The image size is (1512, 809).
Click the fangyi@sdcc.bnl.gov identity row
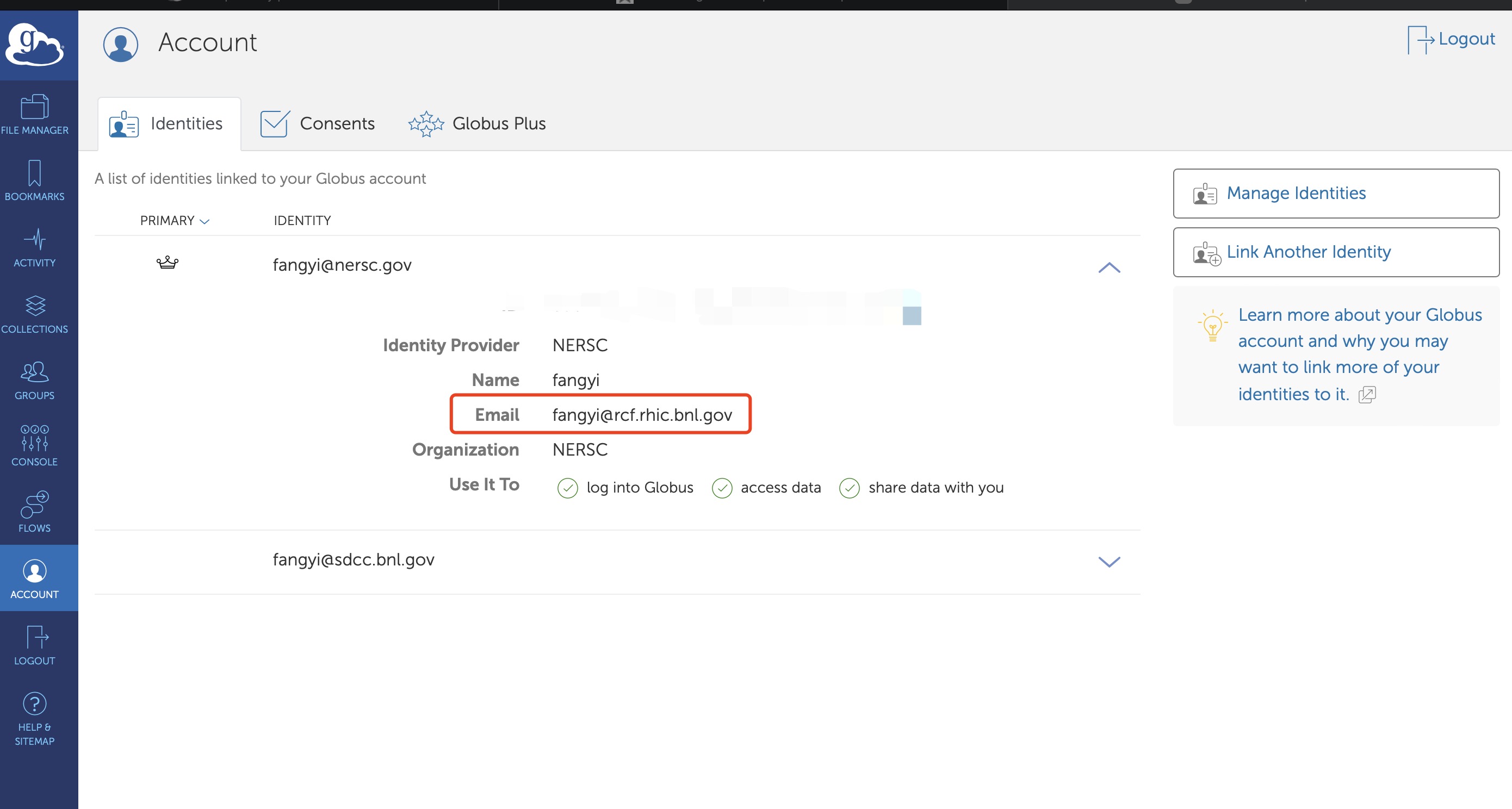pyautogui.click(x=617, y=562)
